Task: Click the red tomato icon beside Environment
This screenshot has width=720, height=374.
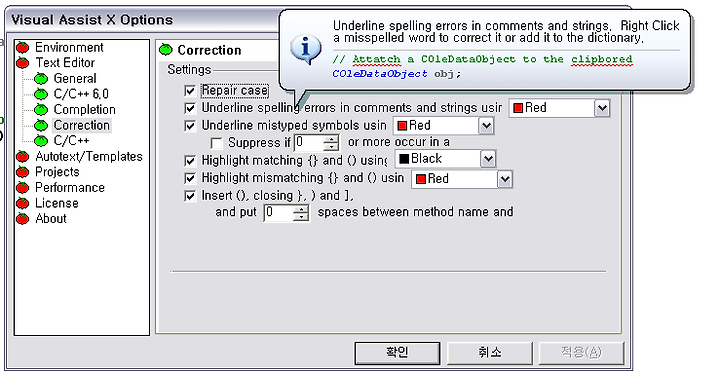Action: coord(22,47)
